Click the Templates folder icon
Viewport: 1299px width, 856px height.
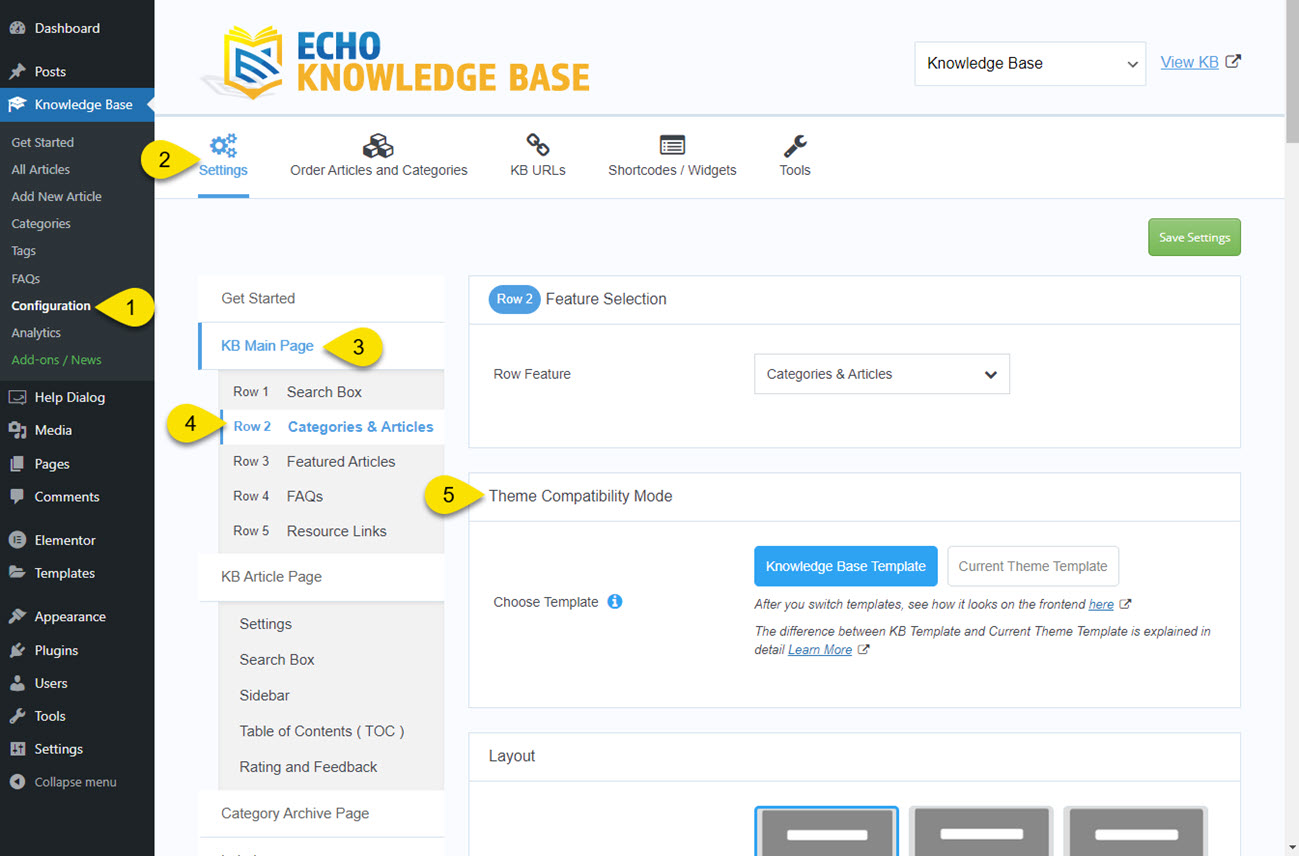tap(17, 573)
